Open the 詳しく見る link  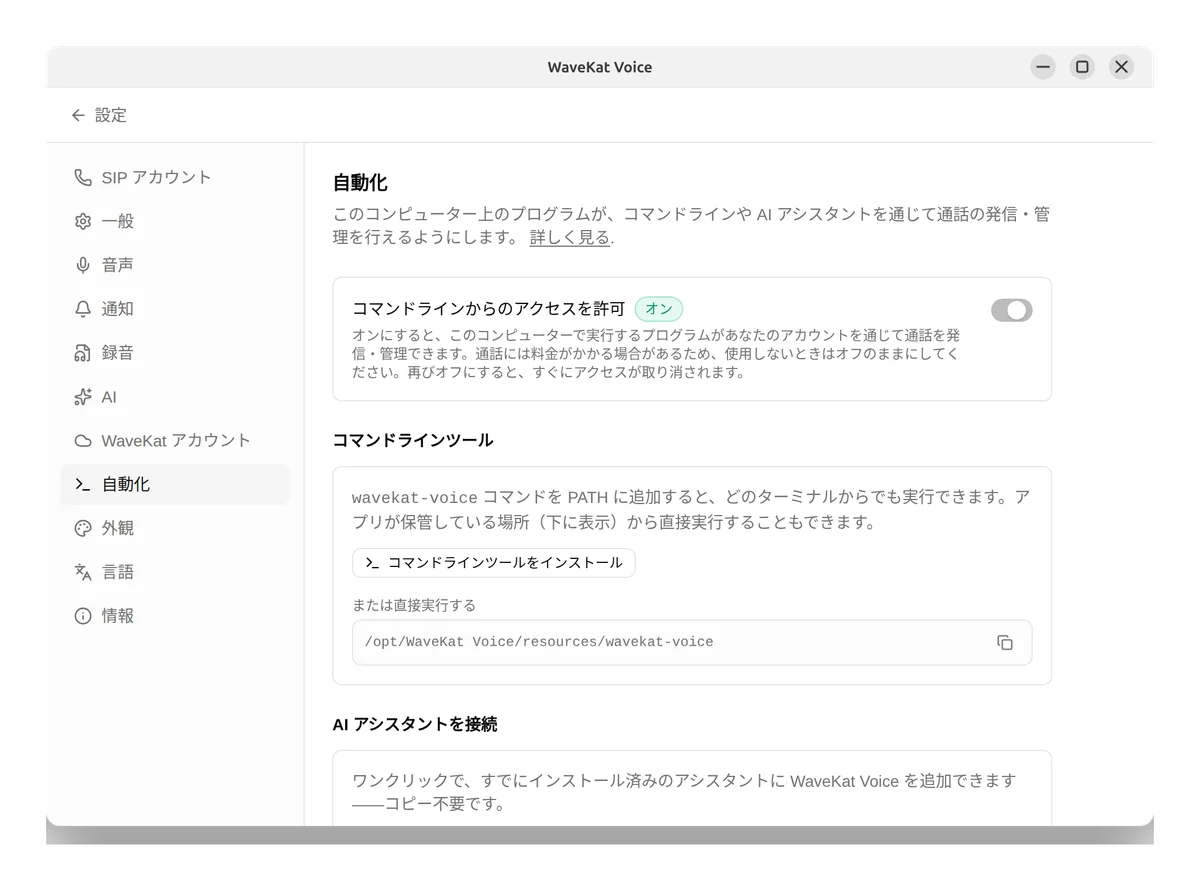570,238
